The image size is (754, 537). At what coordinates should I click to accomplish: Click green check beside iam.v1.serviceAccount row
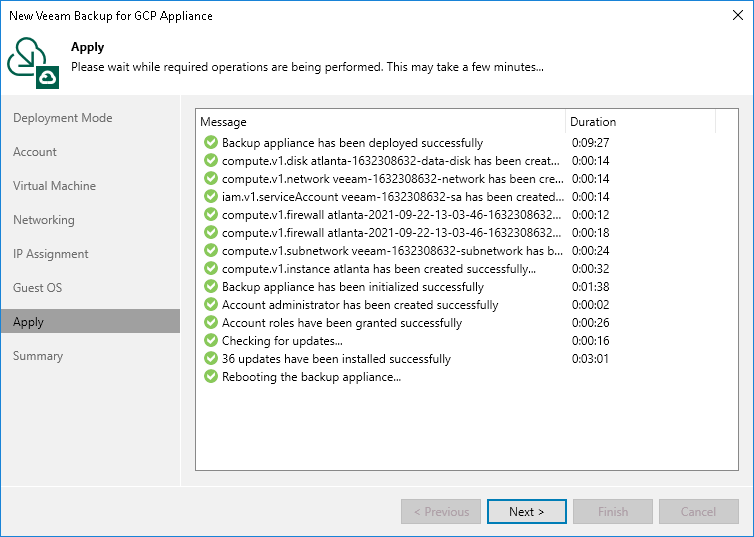(x=211, y=196)
